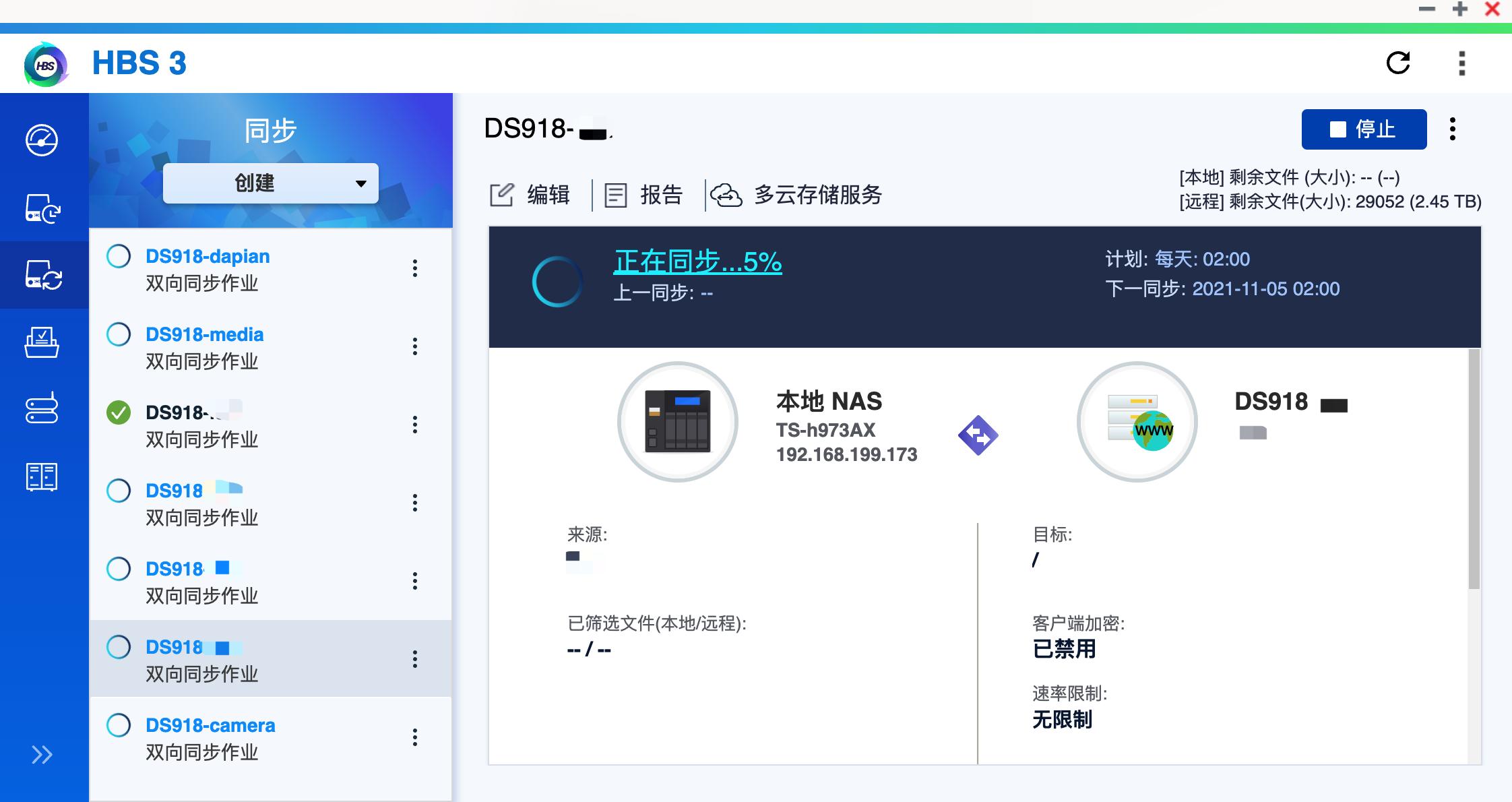Select the backup and restore sidebar icon
The height and width of the screenshot is (802, 1512).
[x=42, y=208]
